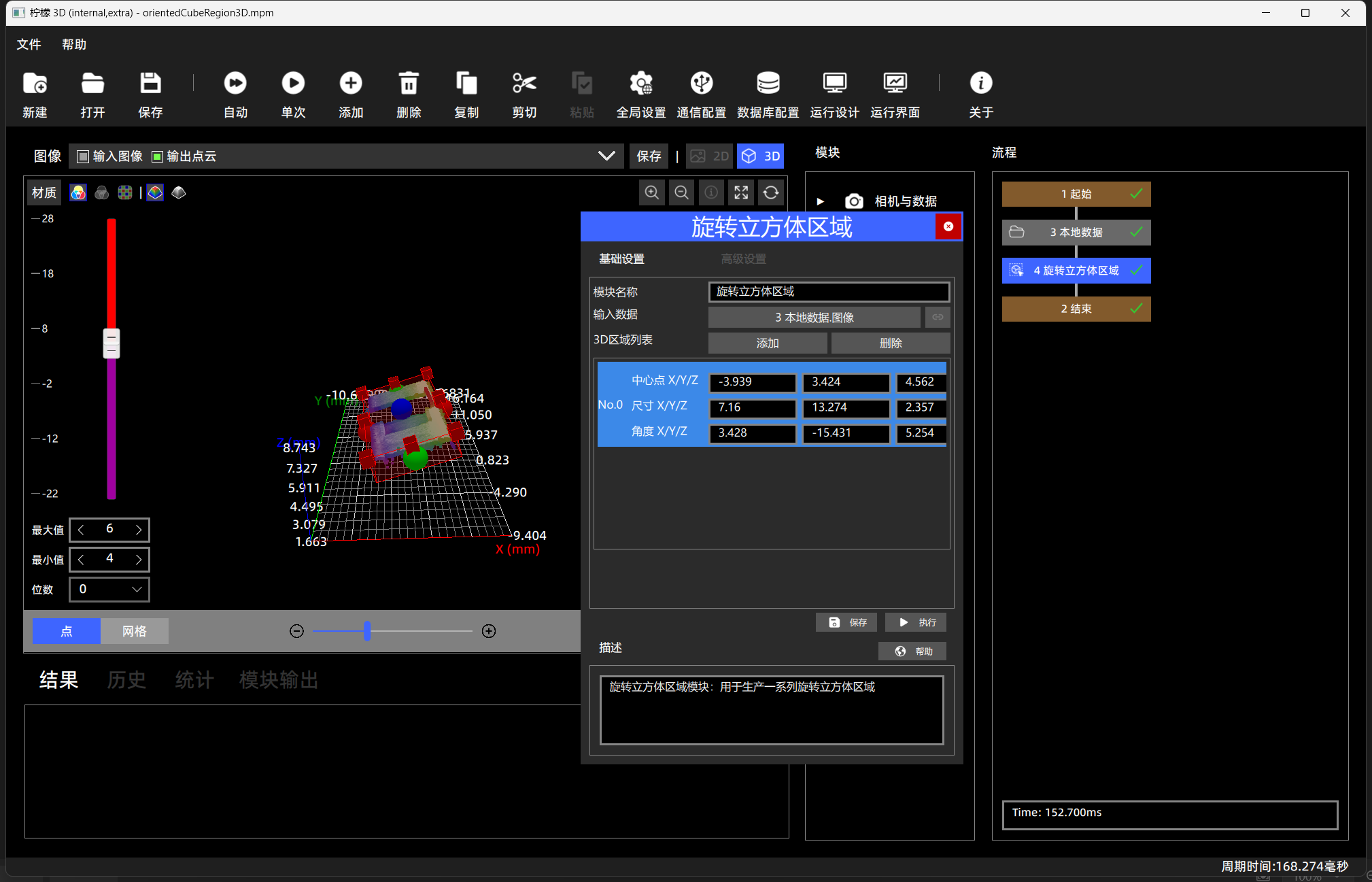Click the 执行 execute button
Screen dimensions: 1372x882
pos(916,622)
